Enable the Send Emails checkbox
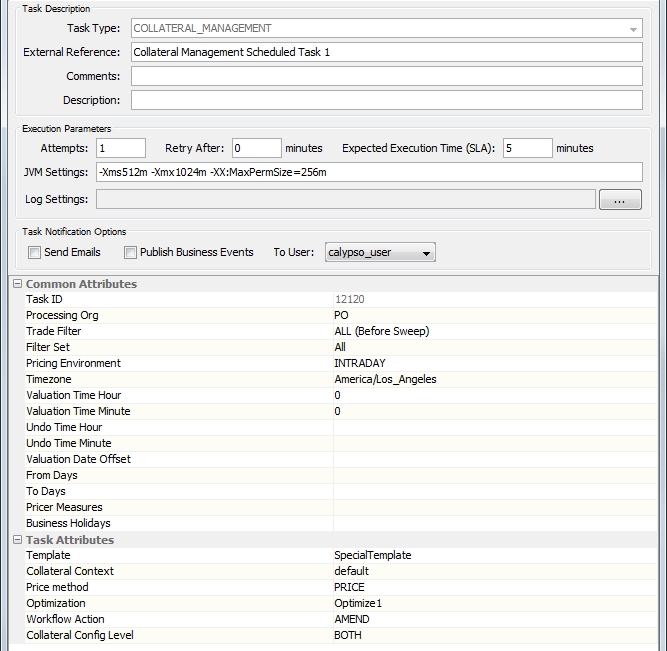Screen dimensions: 667x651 click(34, 252)
